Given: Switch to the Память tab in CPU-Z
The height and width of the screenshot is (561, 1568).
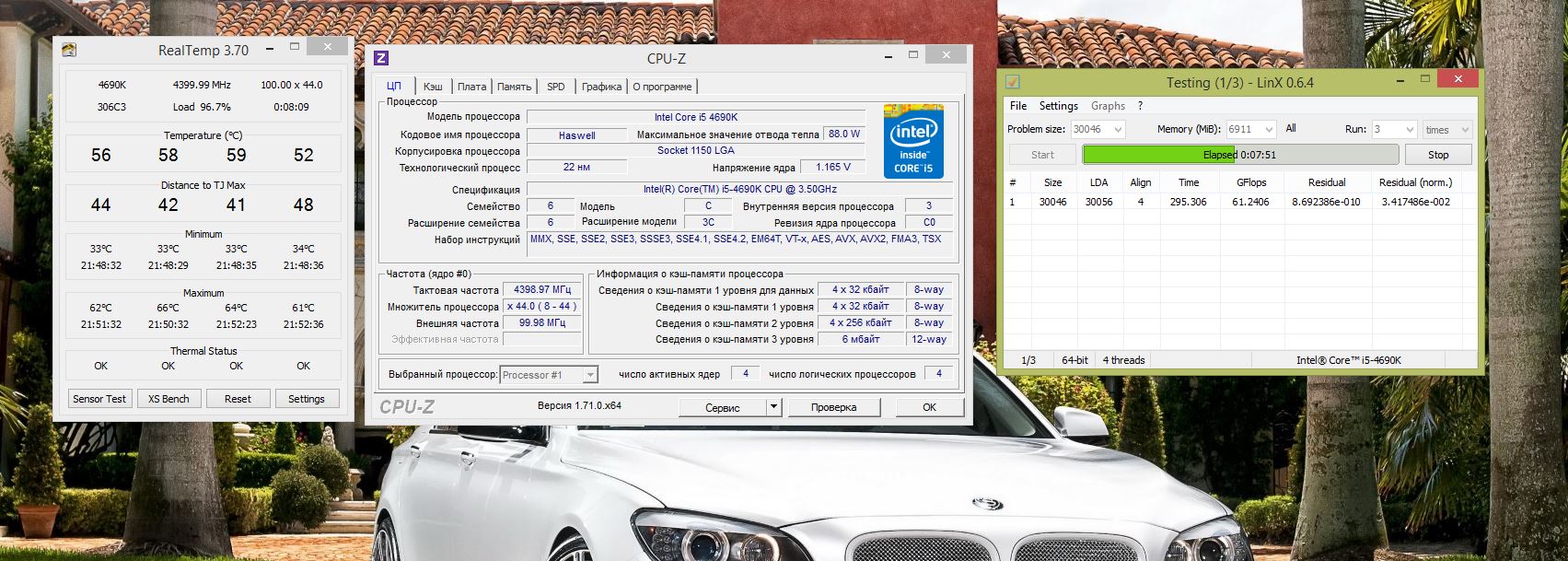Looking at the screenshot, I should 514,87.
